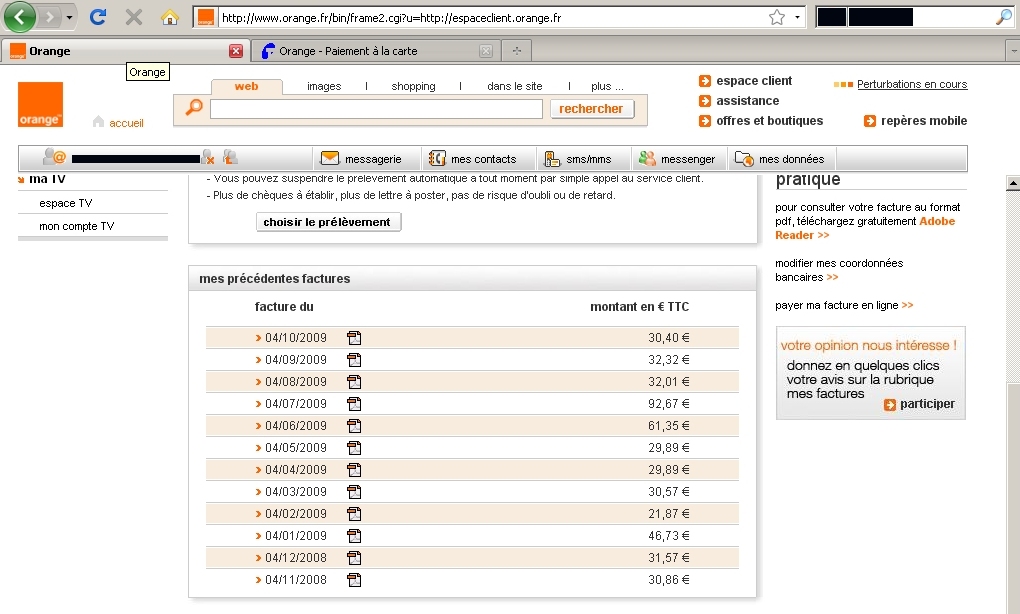Open PDF icon for invoice 04/09/2009
The width and height of the screenshot is (1020, 614).
point(354,360)
